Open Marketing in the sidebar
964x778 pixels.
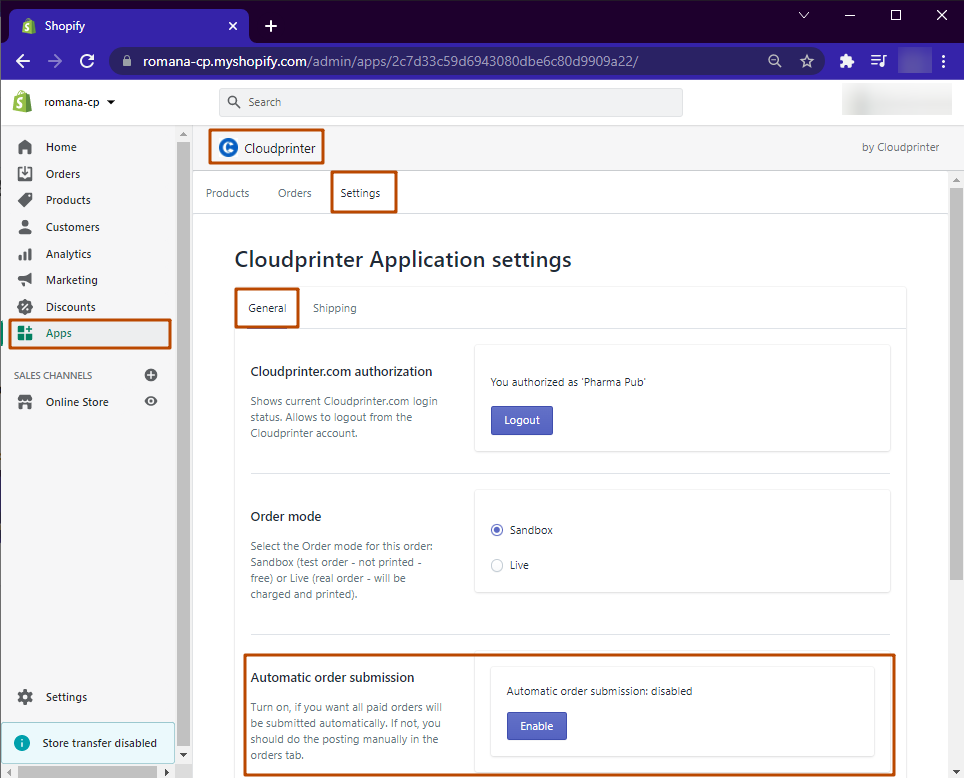71,280
